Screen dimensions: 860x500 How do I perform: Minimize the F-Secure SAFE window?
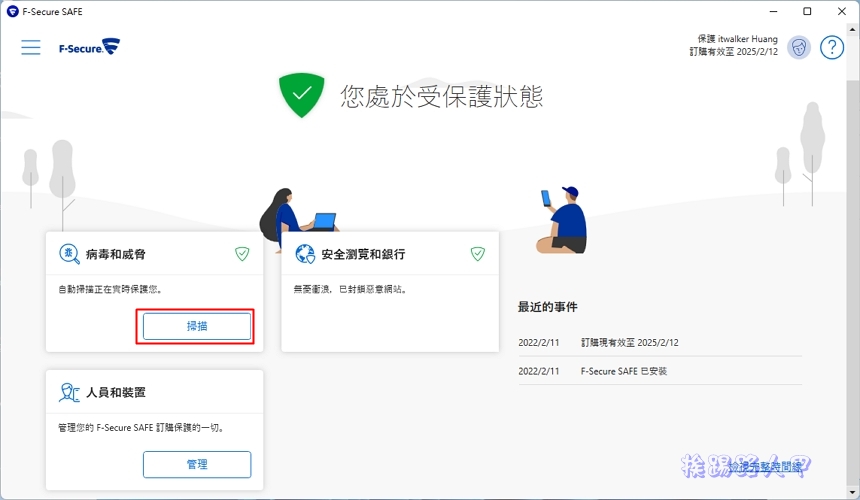coord(773,12)
